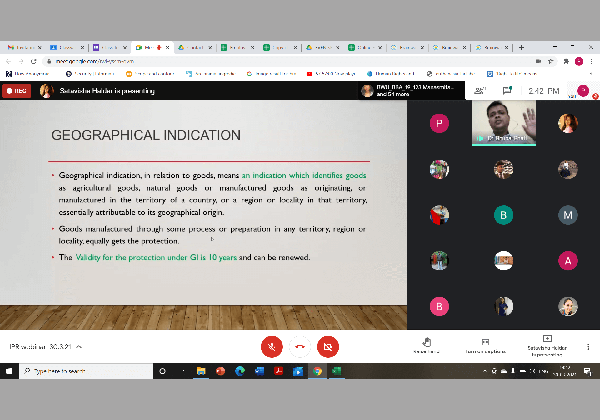Hang up the call

[299, 346]
